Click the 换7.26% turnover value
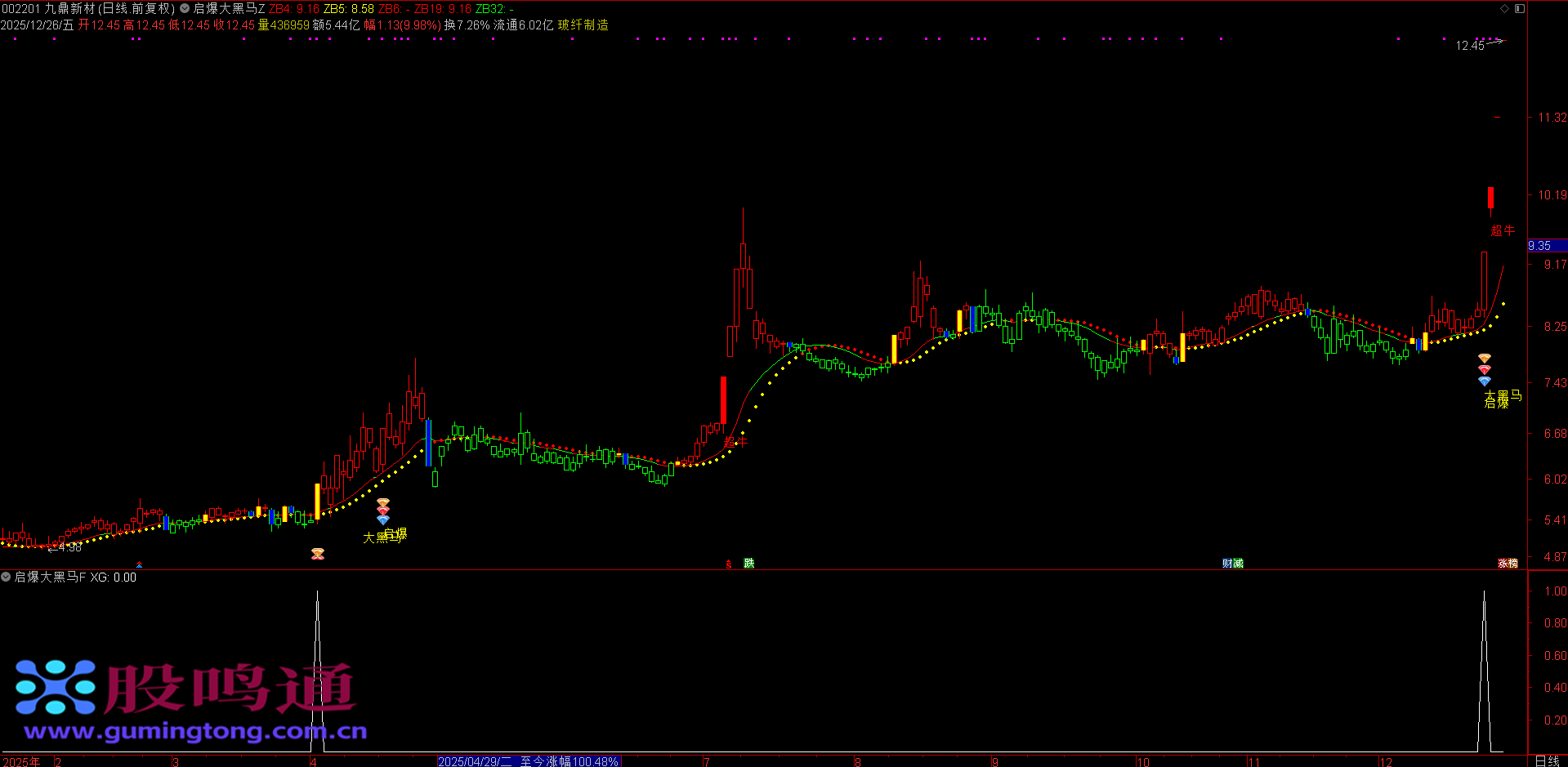The width and height of the screenshot is (1568, 767). [x=467, y=25]
